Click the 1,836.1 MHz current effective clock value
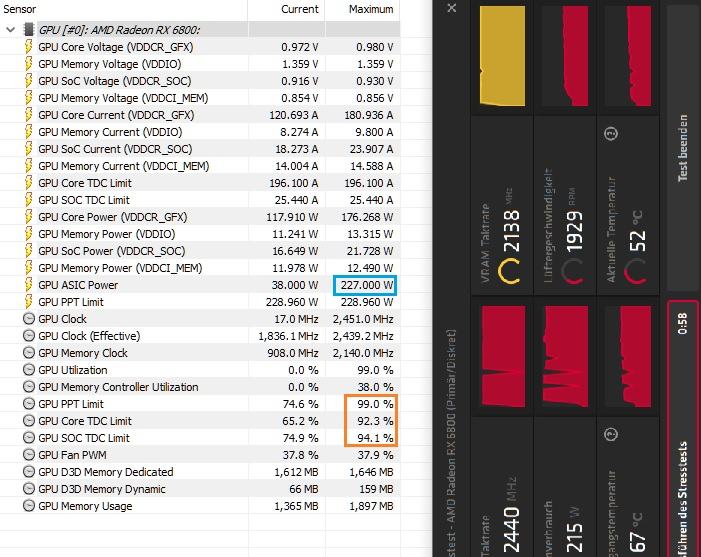The width and height of the screenshot is (701, 557). click(288, 336)
